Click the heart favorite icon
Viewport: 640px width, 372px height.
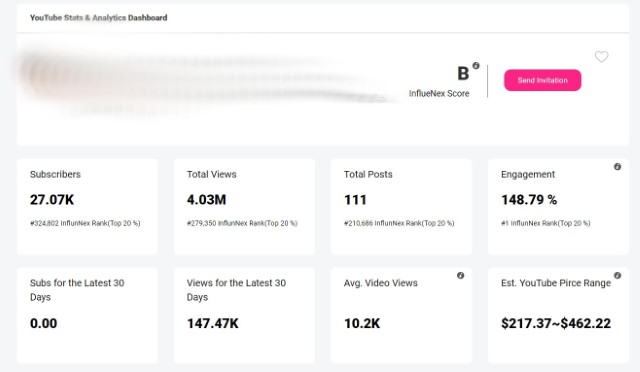tap(601, 56)
